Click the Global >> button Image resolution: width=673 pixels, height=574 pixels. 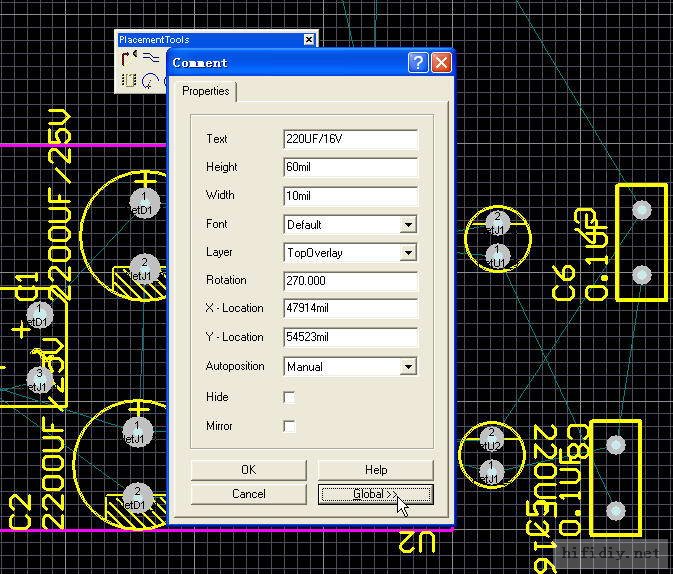coord(375,494)
